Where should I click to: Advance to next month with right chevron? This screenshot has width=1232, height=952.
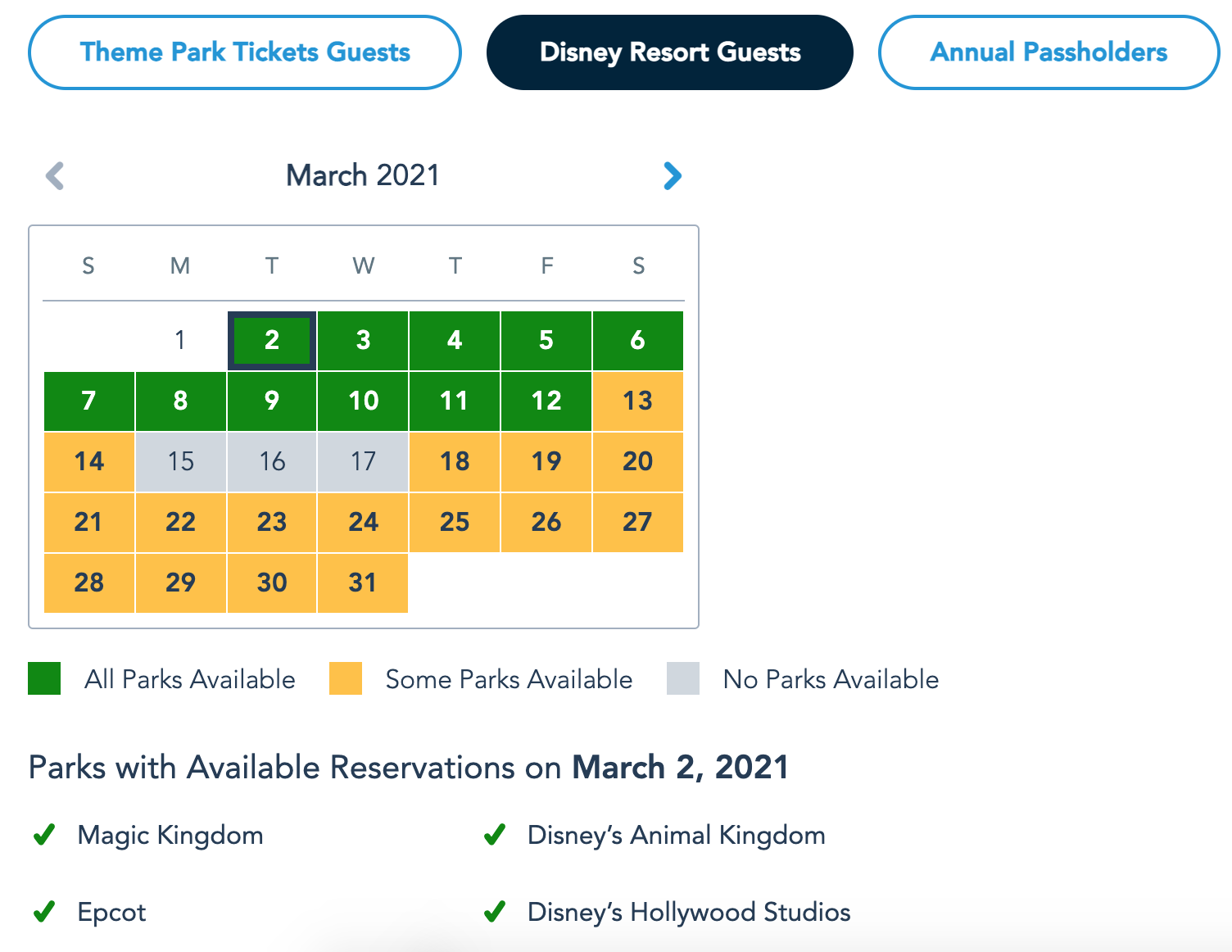tap(672, 175)
